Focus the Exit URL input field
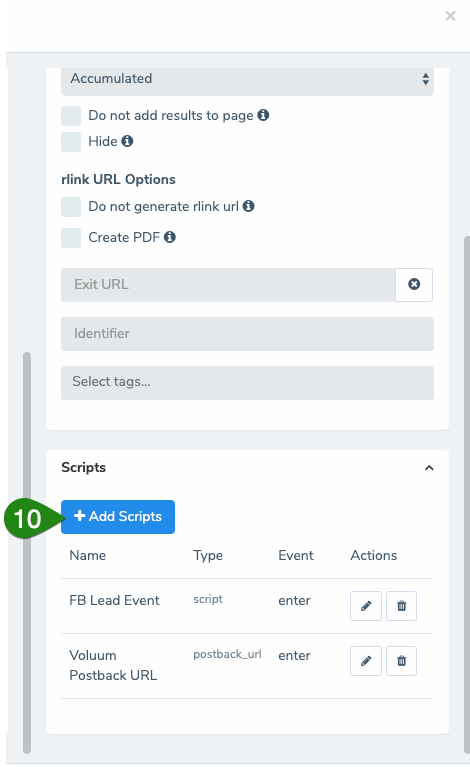The width and height of the screenshot is (470, 767). (228, 285)
